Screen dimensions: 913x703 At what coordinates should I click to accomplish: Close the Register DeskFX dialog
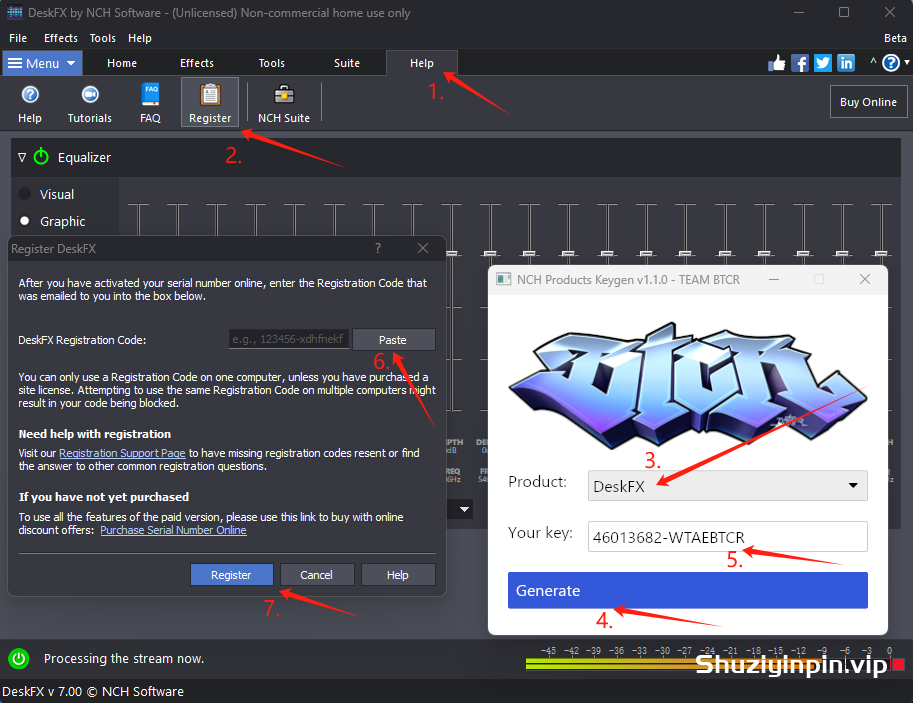423,248
